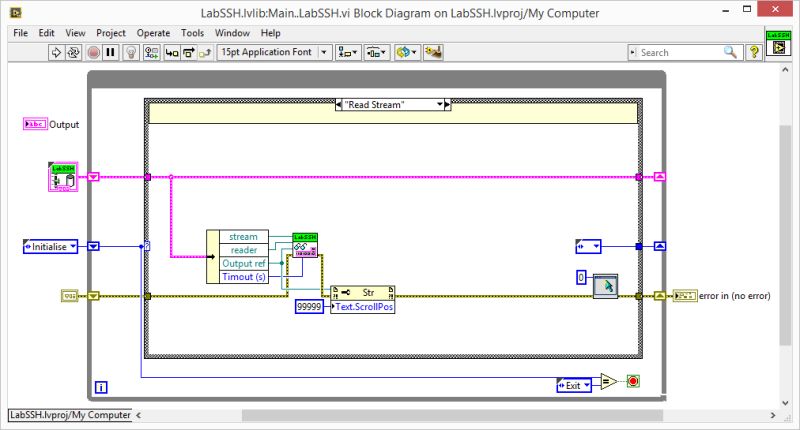Open the View menu
The image size is (800, 430).
point(75,33)
